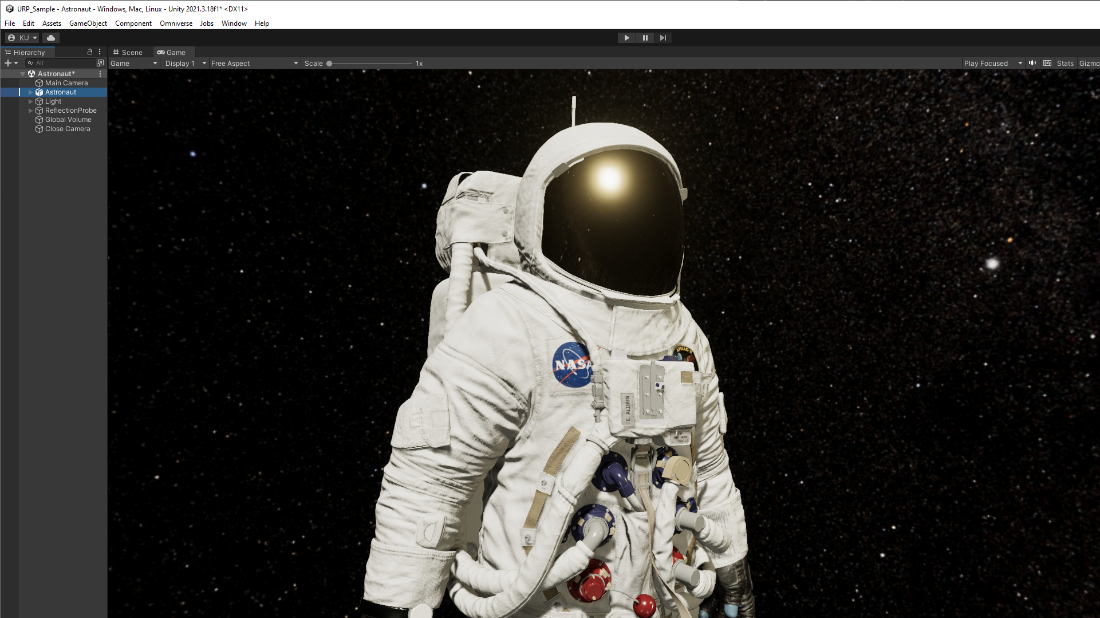The width and height of the screenshot is (1100, 618).
Task: Open the Astronaut scene kebab menu
Action: coord(100,74)
